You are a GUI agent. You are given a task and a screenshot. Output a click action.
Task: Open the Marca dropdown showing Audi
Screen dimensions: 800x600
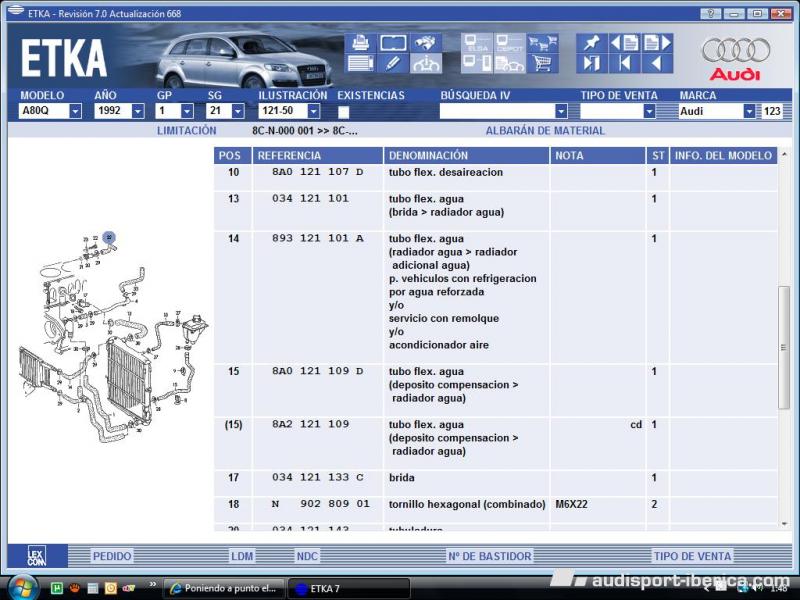tap(749, 111)
